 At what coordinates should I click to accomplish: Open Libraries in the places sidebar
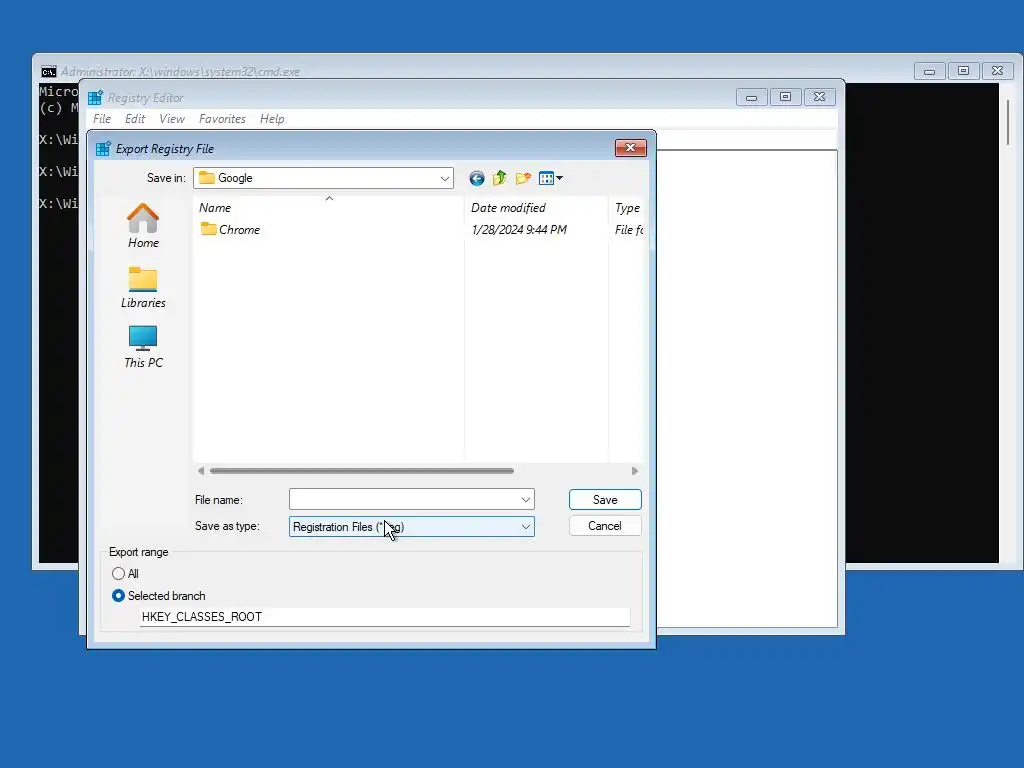[x=143, y=287]
